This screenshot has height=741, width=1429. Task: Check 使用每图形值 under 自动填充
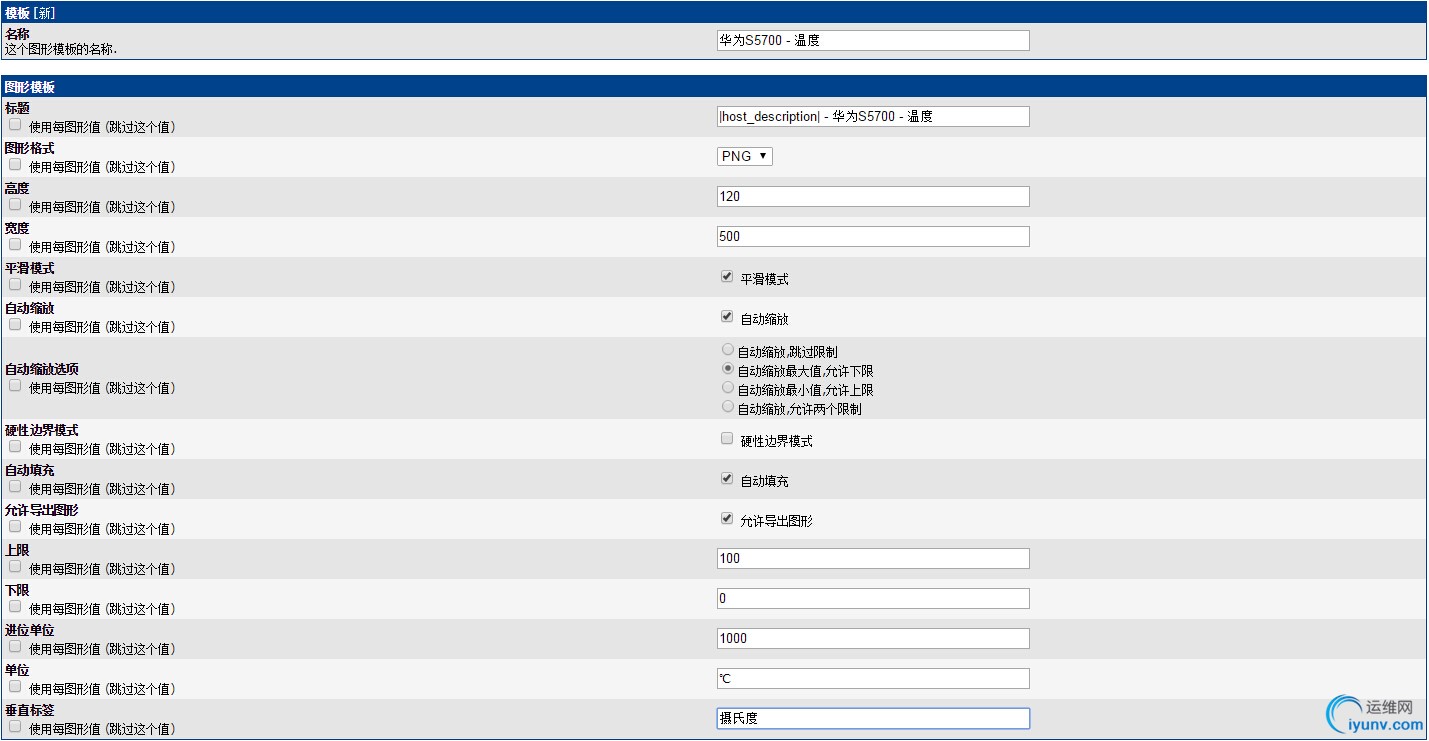pyautogui.click(x=15, y=487)
